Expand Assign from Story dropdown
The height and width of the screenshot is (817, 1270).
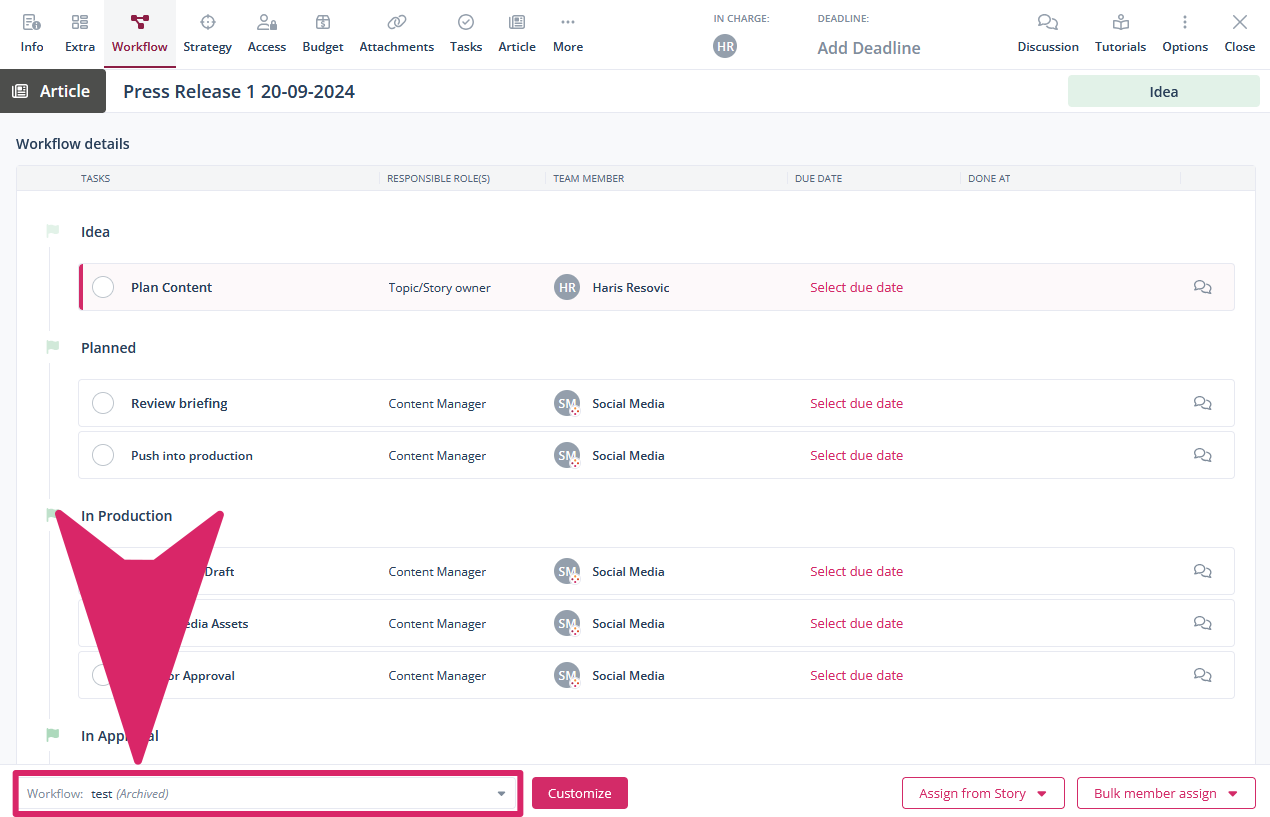tap(983, 793)
